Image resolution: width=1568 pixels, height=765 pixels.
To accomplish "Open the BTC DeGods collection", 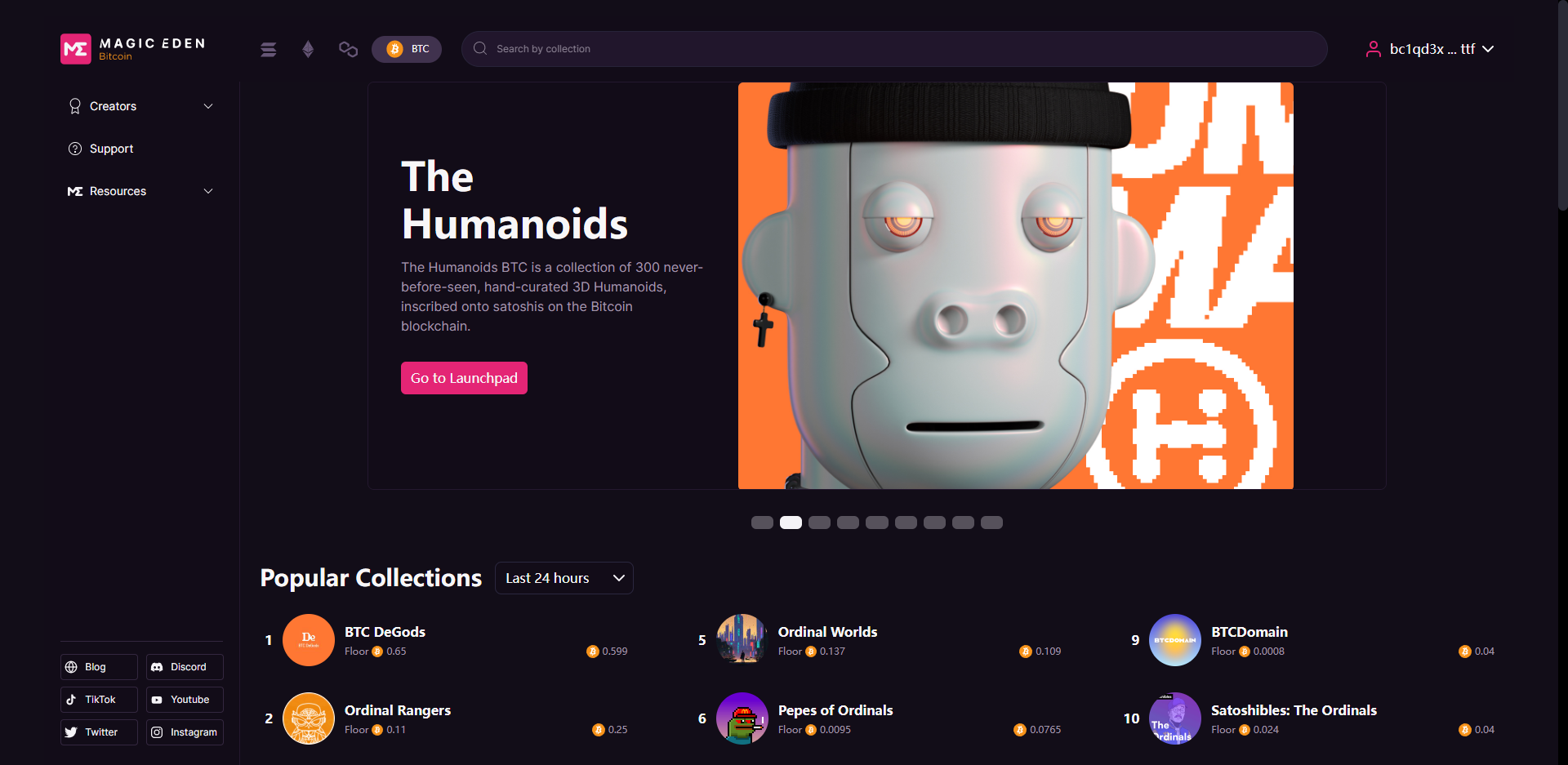I will [385, 632].
